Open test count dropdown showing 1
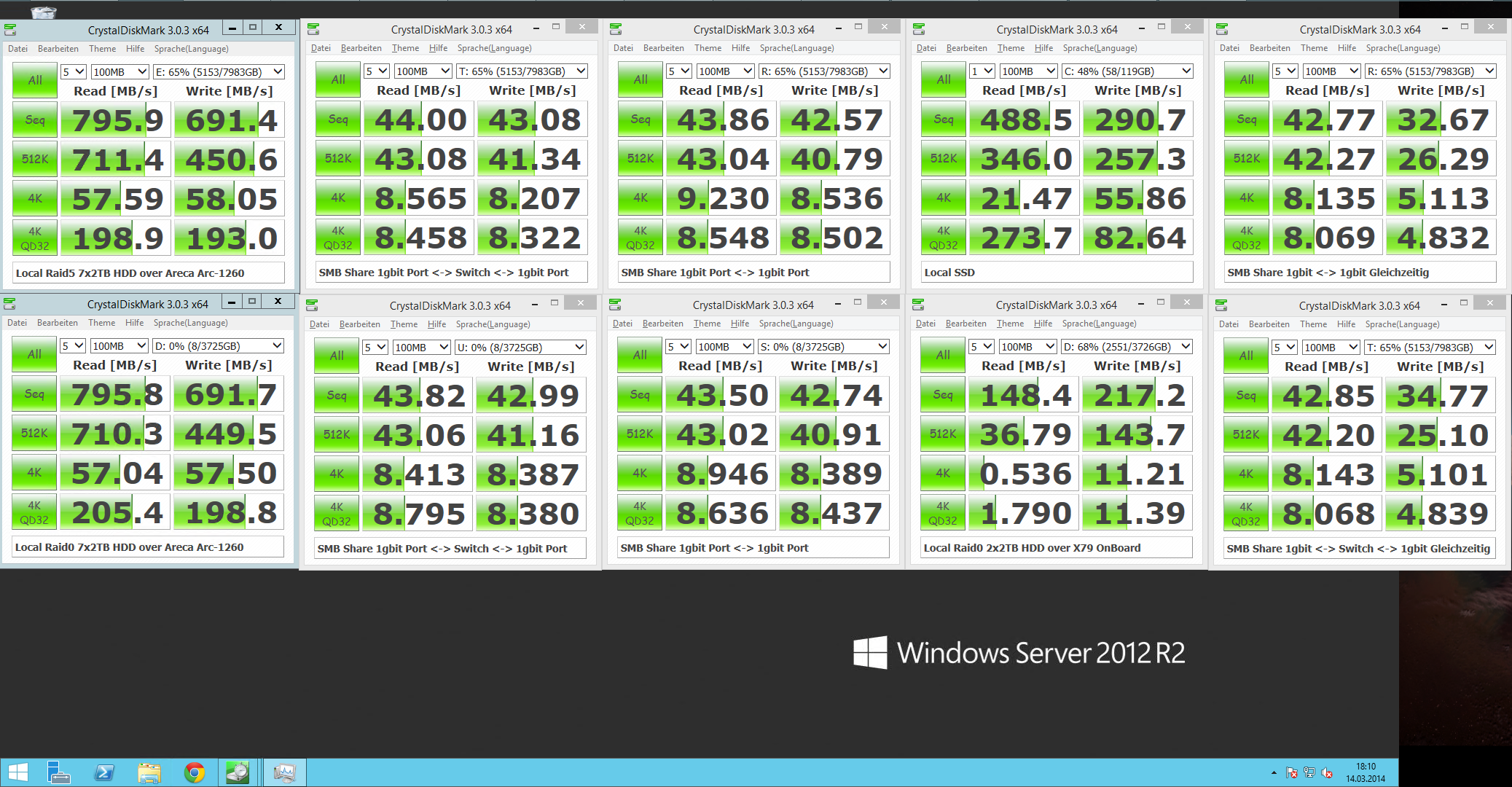 (982, 71)
